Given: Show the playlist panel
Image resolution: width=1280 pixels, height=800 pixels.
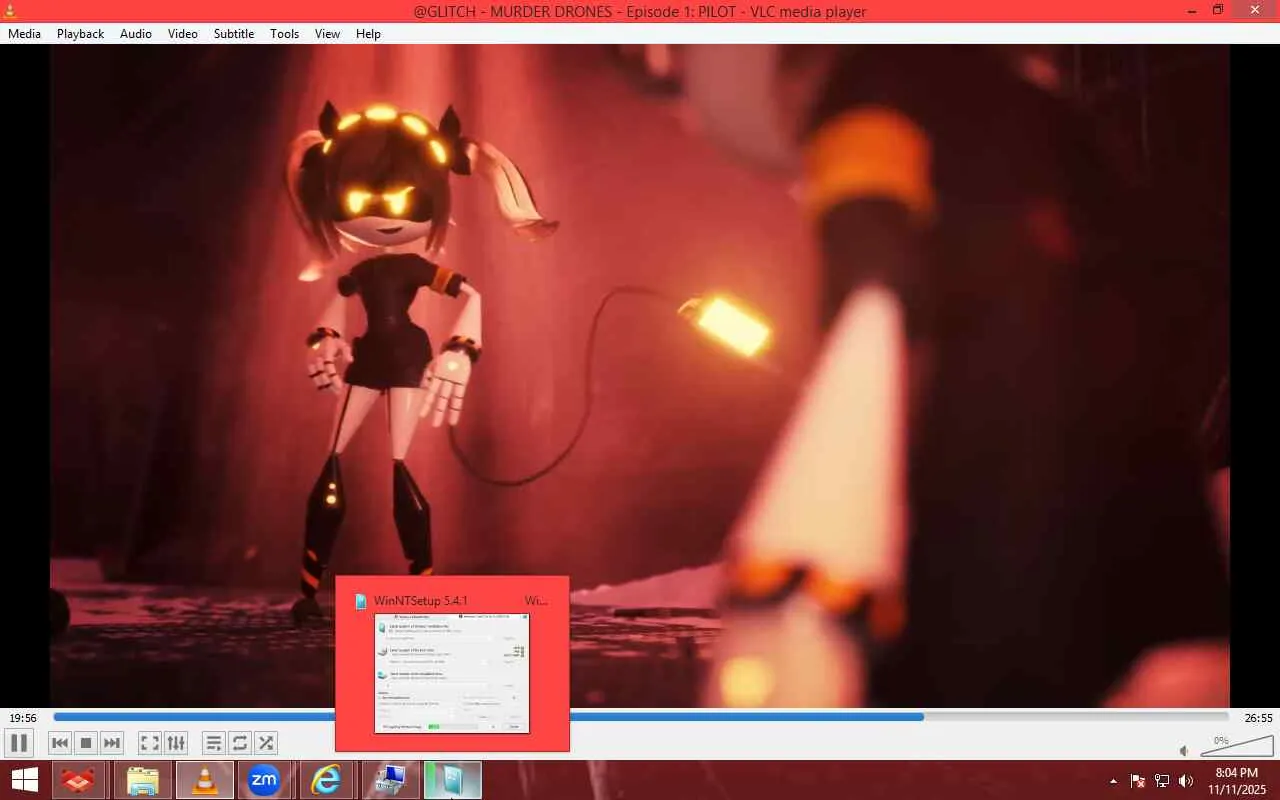Looking at the screenshot, I should (213, 743).
